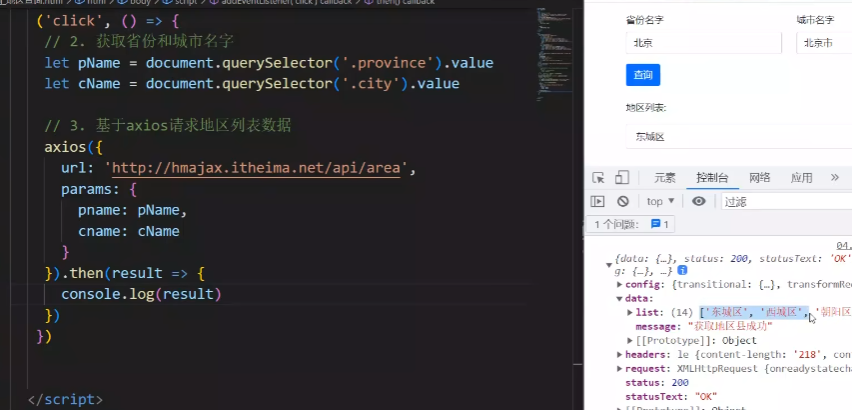Place cursor on the cname: cName line
The width and height of the screenshot is (852, 410).
pyautogui.click(x=129, y=231)
